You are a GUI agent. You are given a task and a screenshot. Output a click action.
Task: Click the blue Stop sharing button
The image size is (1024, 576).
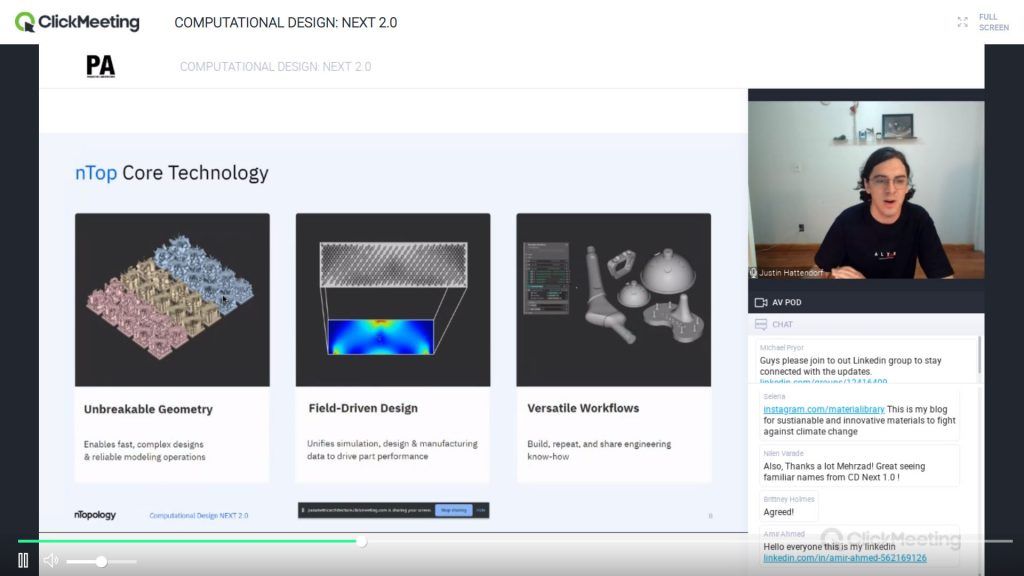[454, 510]
